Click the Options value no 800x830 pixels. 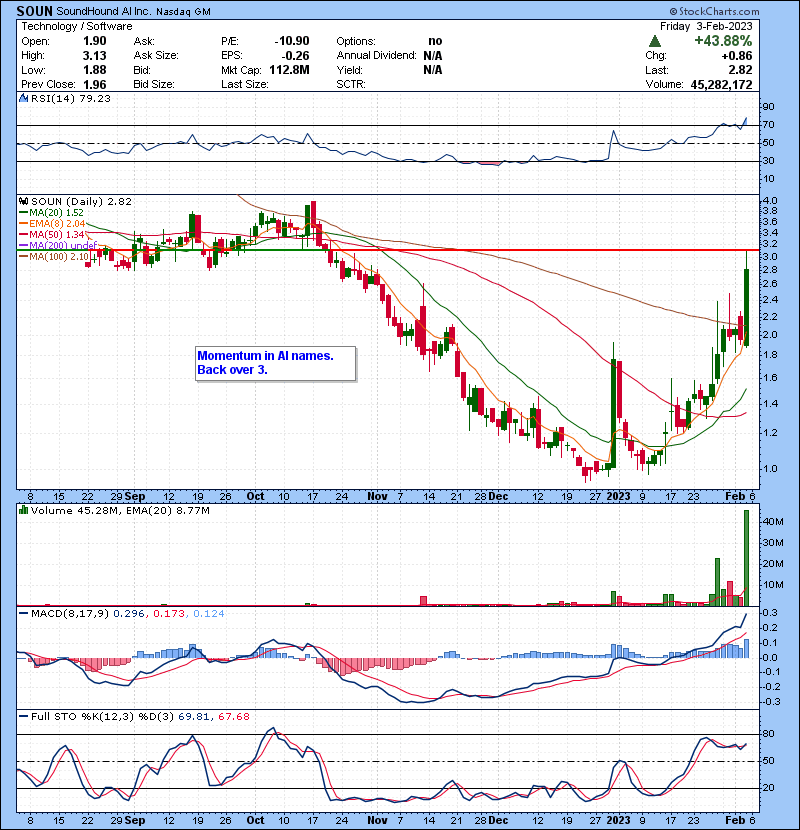point(435,41)
